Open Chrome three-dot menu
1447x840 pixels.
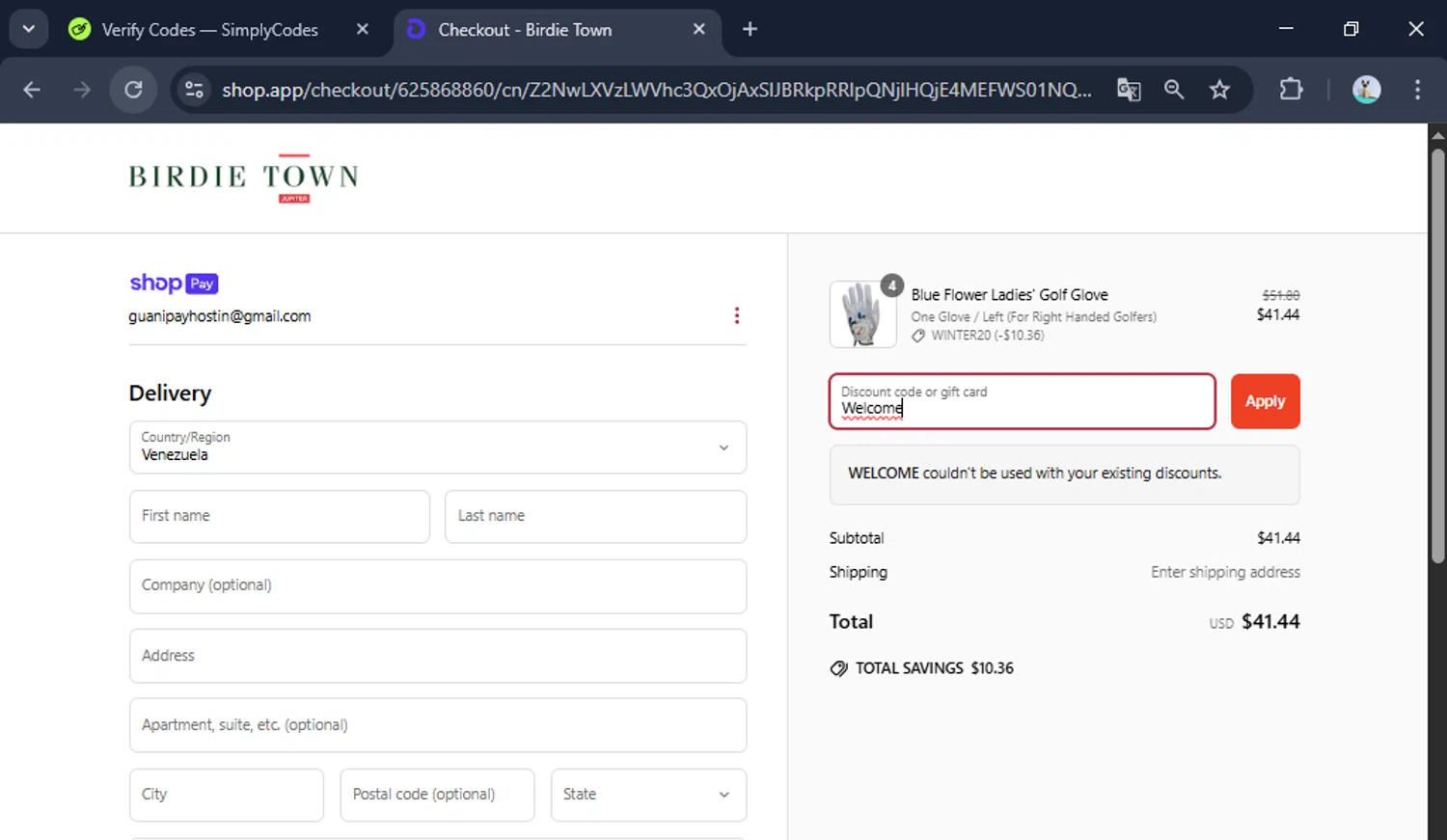[x=1417, y=90]
